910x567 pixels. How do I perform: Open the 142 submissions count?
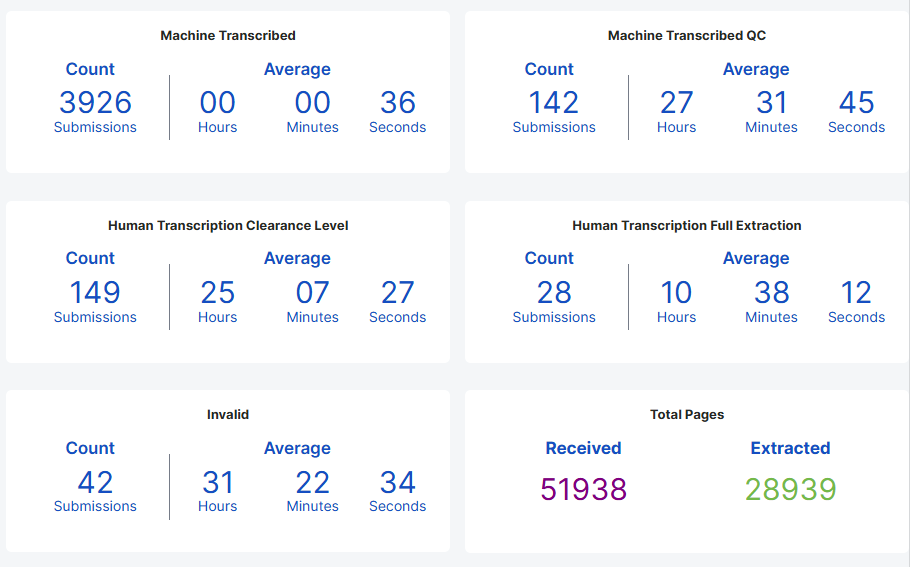point(554,103)
